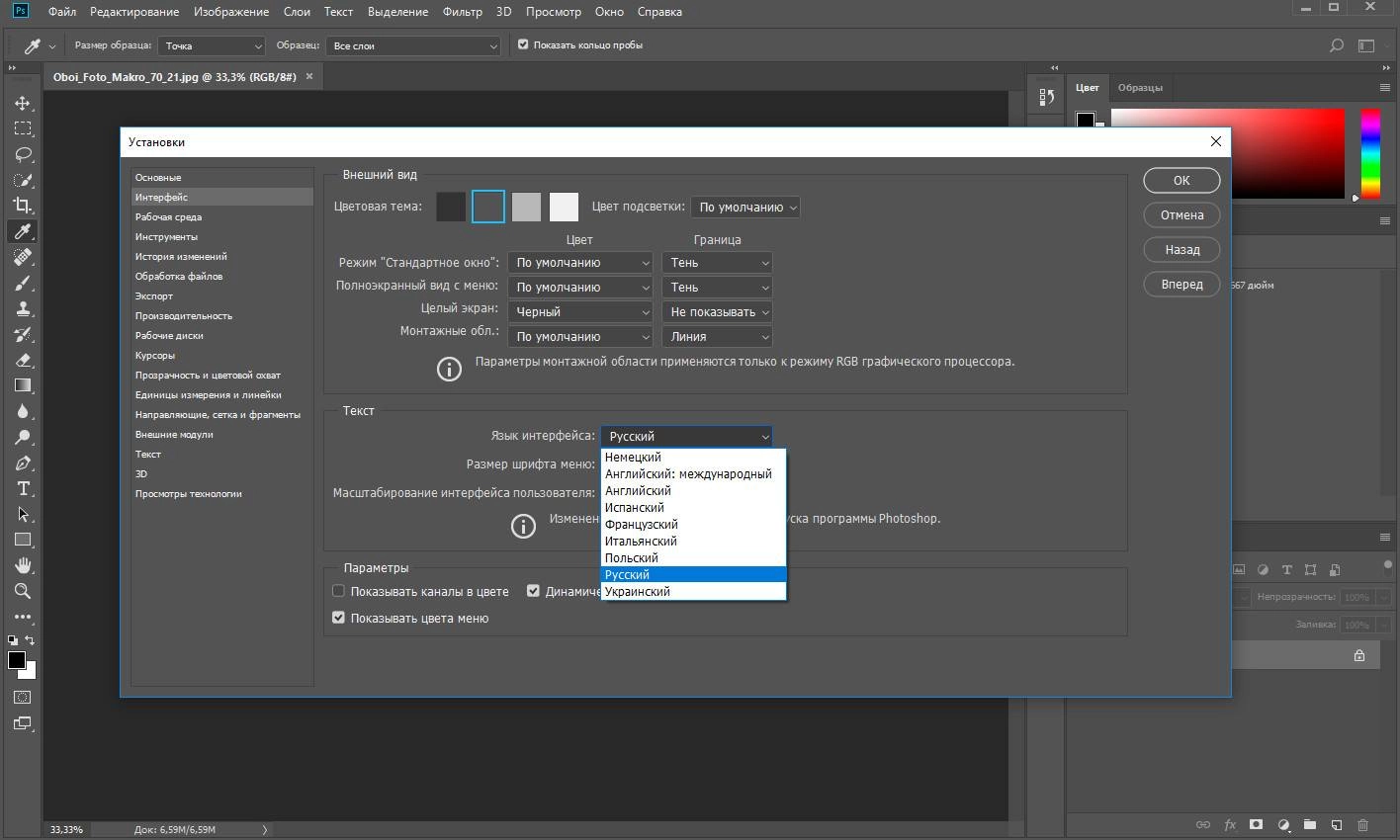
Task: Select the Type tool in the left toolbar
Action: (22, 488)
